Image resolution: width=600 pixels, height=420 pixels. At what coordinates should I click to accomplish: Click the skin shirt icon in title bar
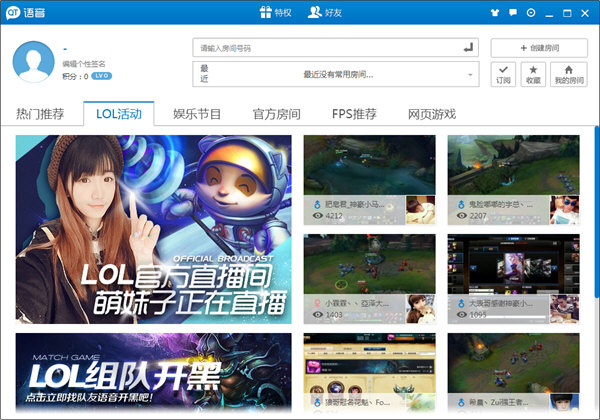(x=493, y=13)
